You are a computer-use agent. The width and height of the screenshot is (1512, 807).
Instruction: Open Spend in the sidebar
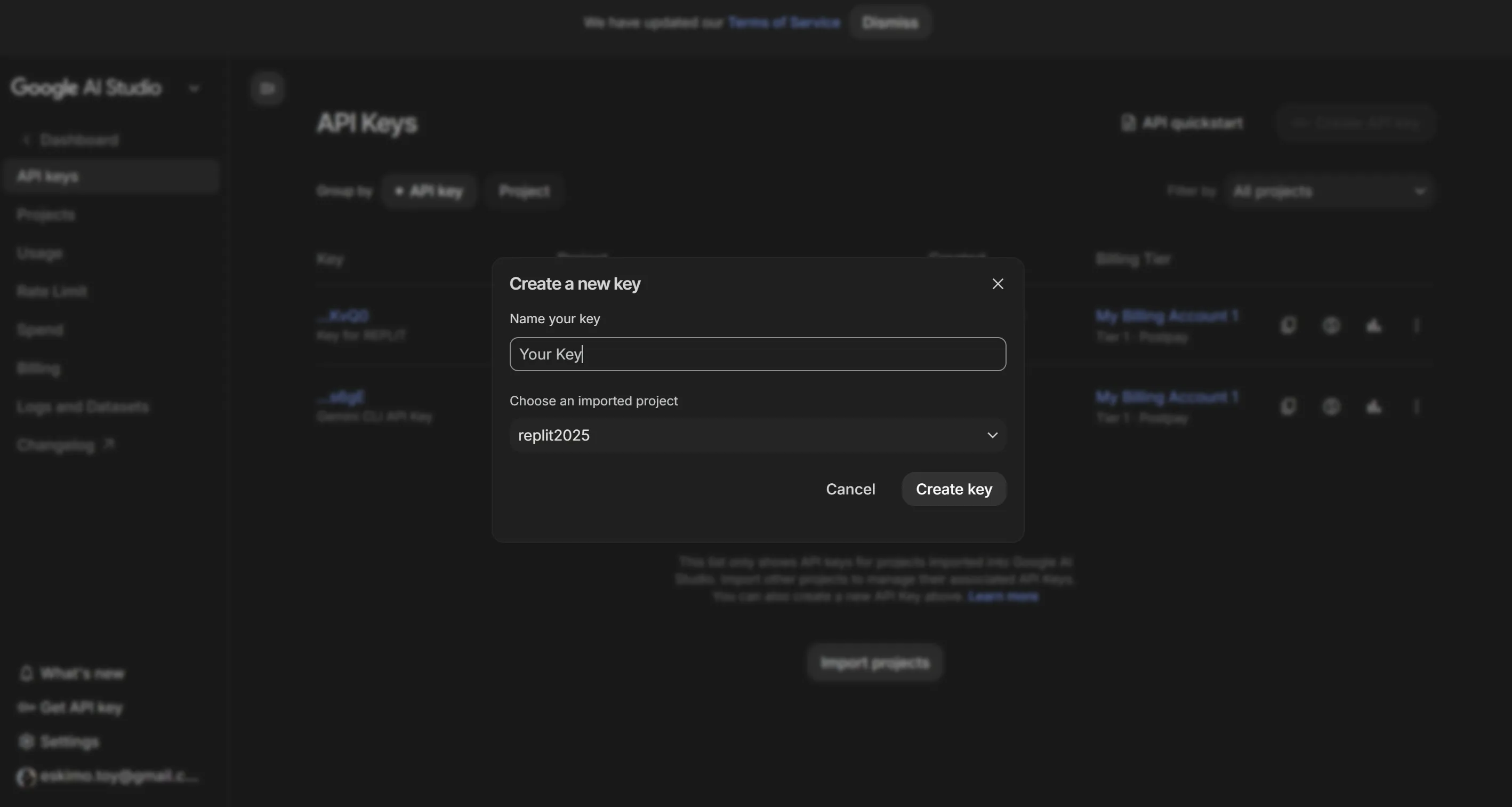(x=39, y=330)
